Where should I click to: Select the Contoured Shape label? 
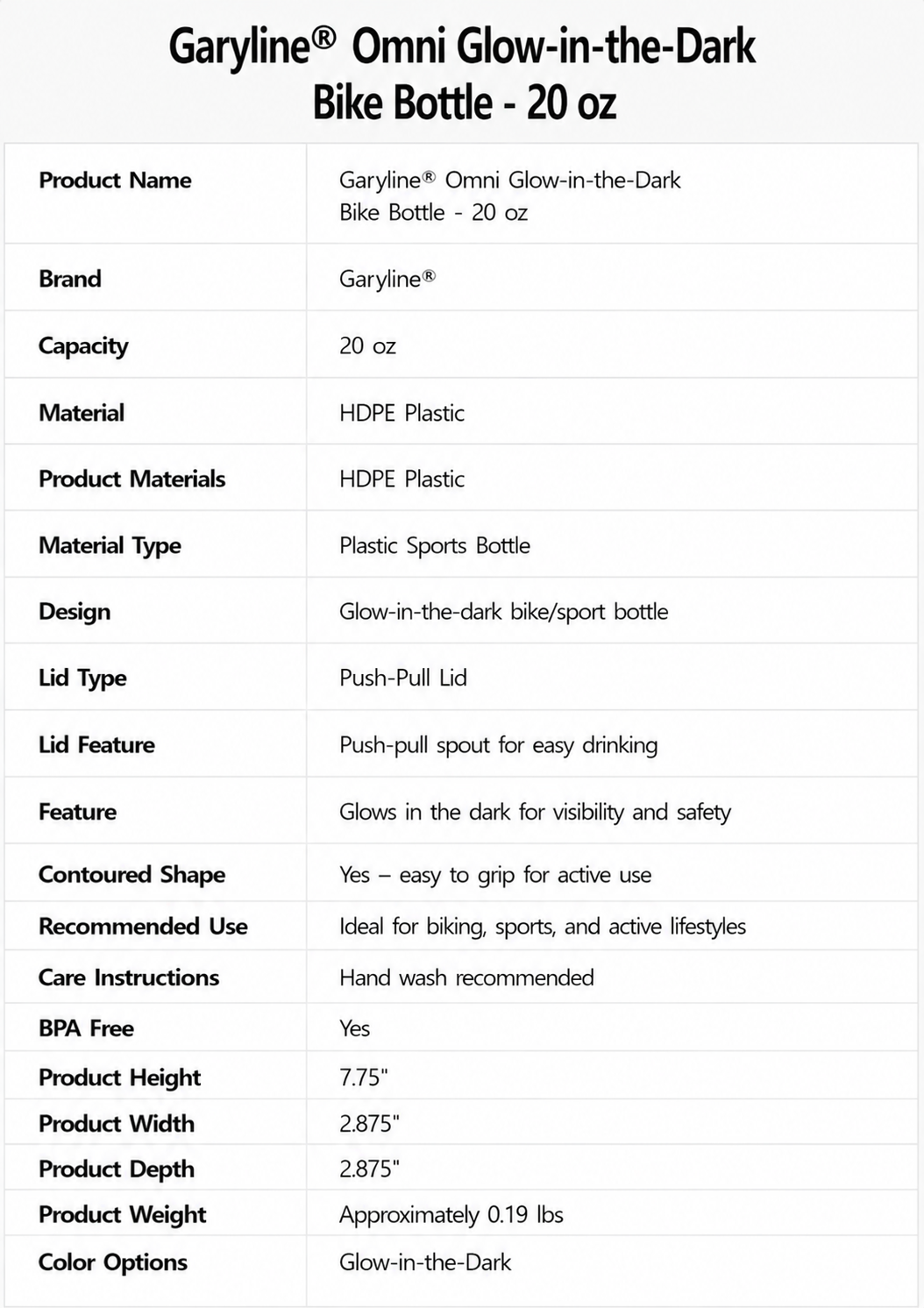pos(131,875)
